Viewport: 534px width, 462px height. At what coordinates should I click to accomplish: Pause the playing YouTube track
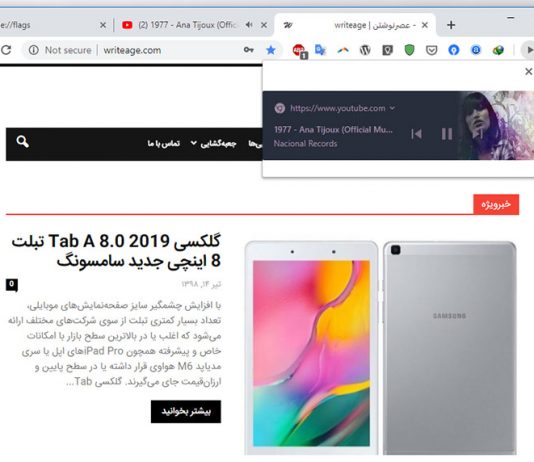tap(447, 134)
